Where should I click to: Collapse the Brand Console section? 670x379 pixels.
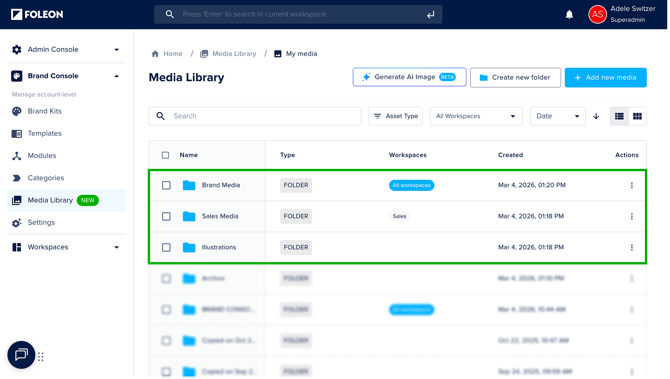tap(117, 76)
